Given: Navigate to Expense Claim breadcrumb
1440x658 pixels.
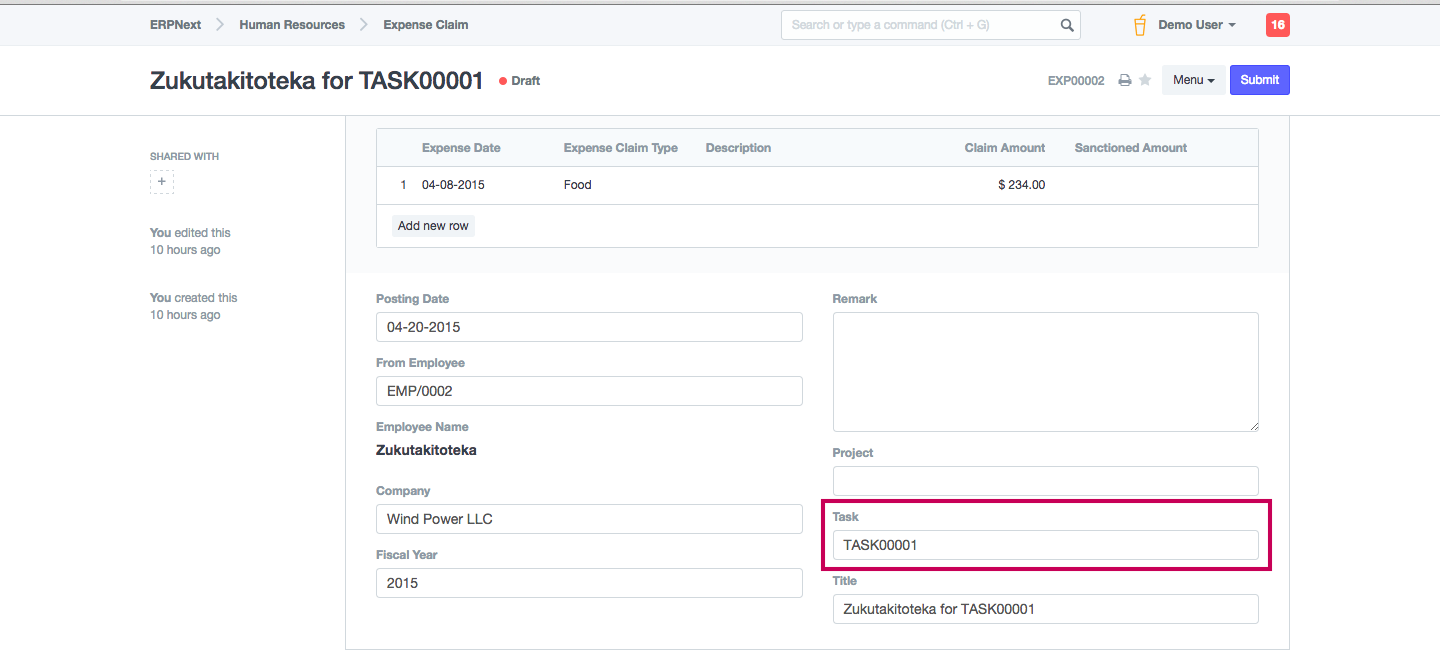Looking at the screenshot, I should 425,25.
